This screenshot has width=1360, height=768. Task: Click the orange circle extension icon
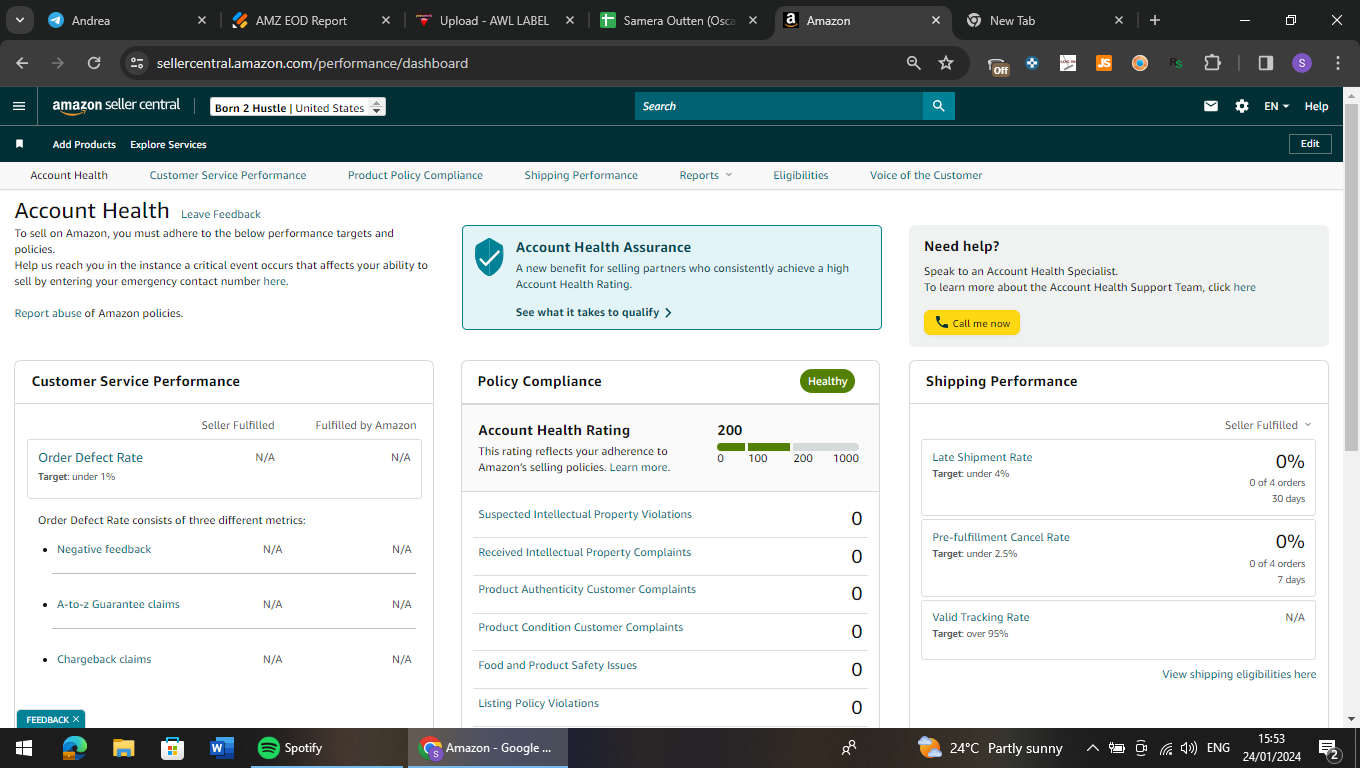point(1140,63)
